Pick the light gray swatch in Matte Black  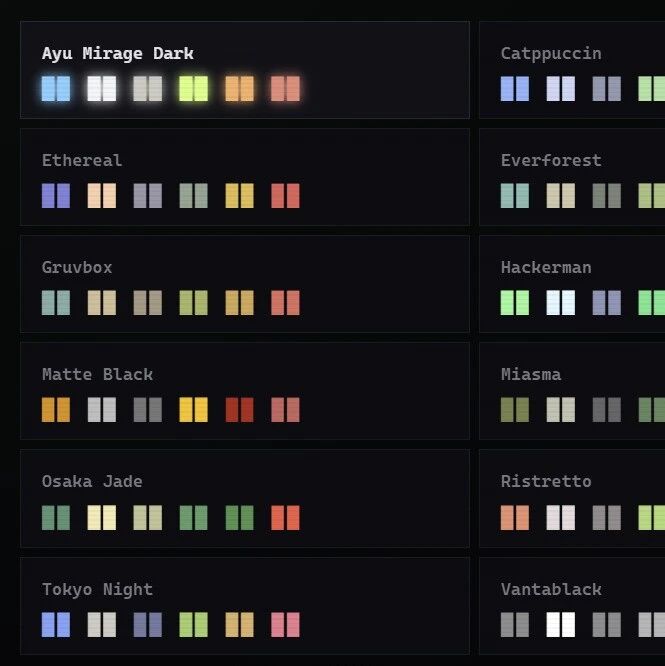[x=102, y=410]
